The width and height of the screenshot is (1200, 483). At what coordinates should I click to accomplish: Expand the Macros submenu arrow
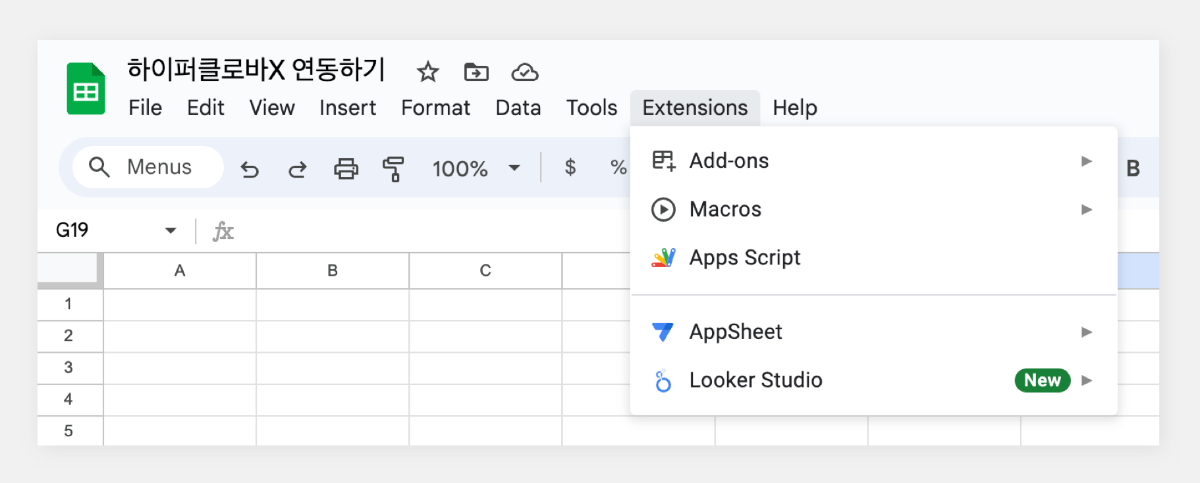click(x=1087, y=209)
